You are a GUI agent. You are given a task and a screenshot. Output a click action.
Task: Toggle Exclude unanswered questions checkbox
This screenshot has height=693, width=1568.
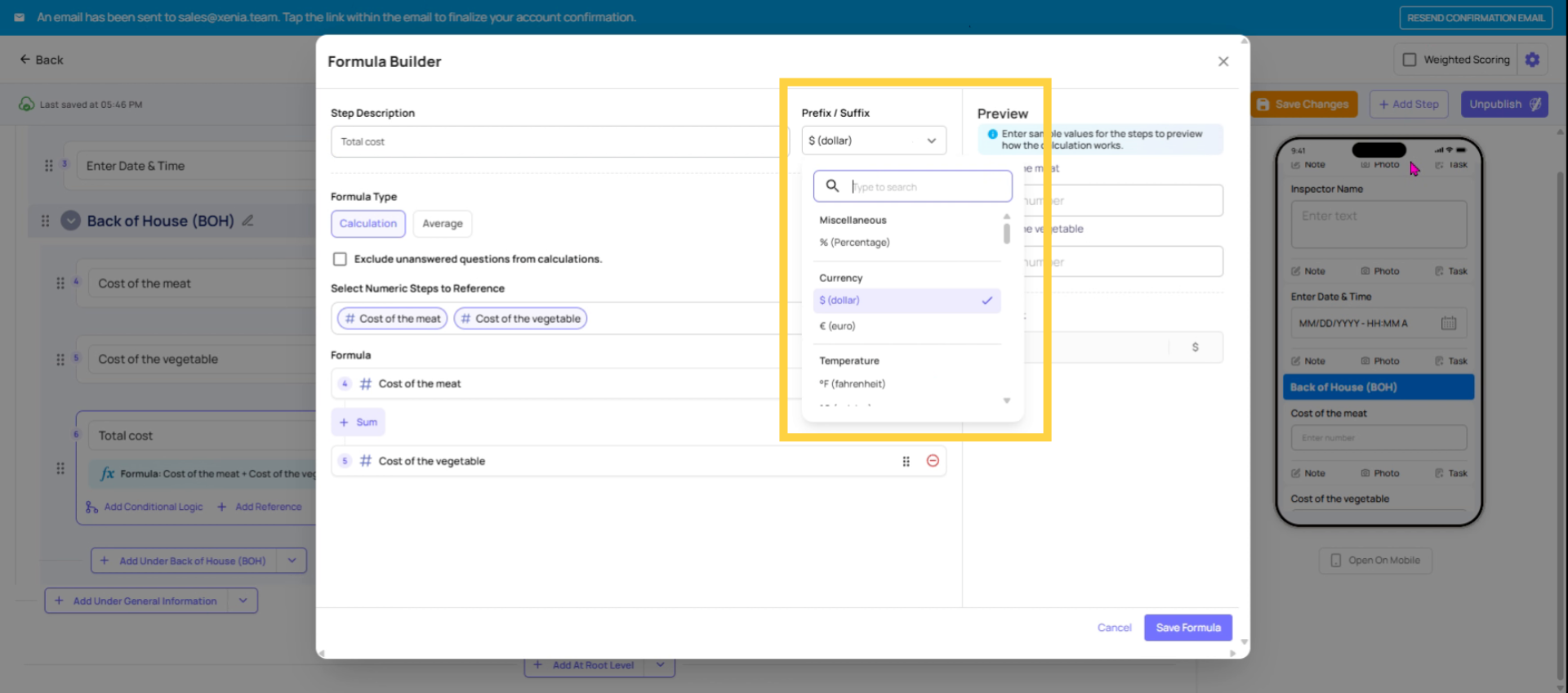tap(340, 259)
